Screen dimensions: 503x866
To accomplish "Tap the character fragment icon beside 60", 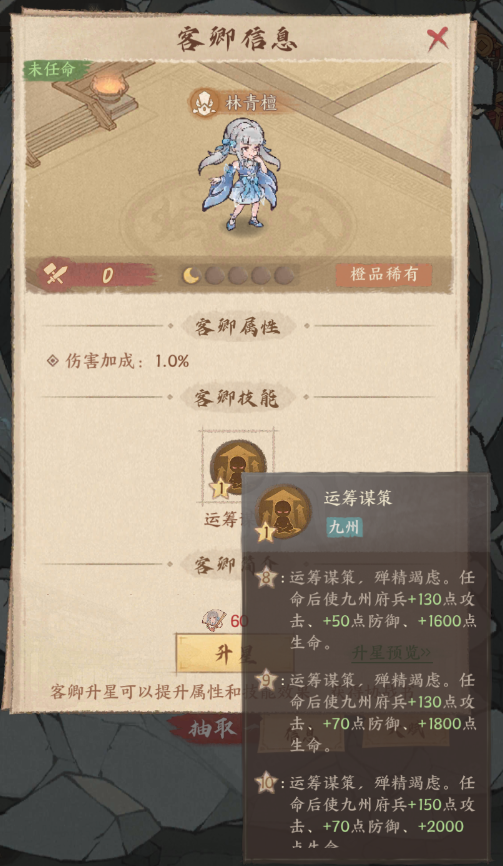I will click(214, 620).
